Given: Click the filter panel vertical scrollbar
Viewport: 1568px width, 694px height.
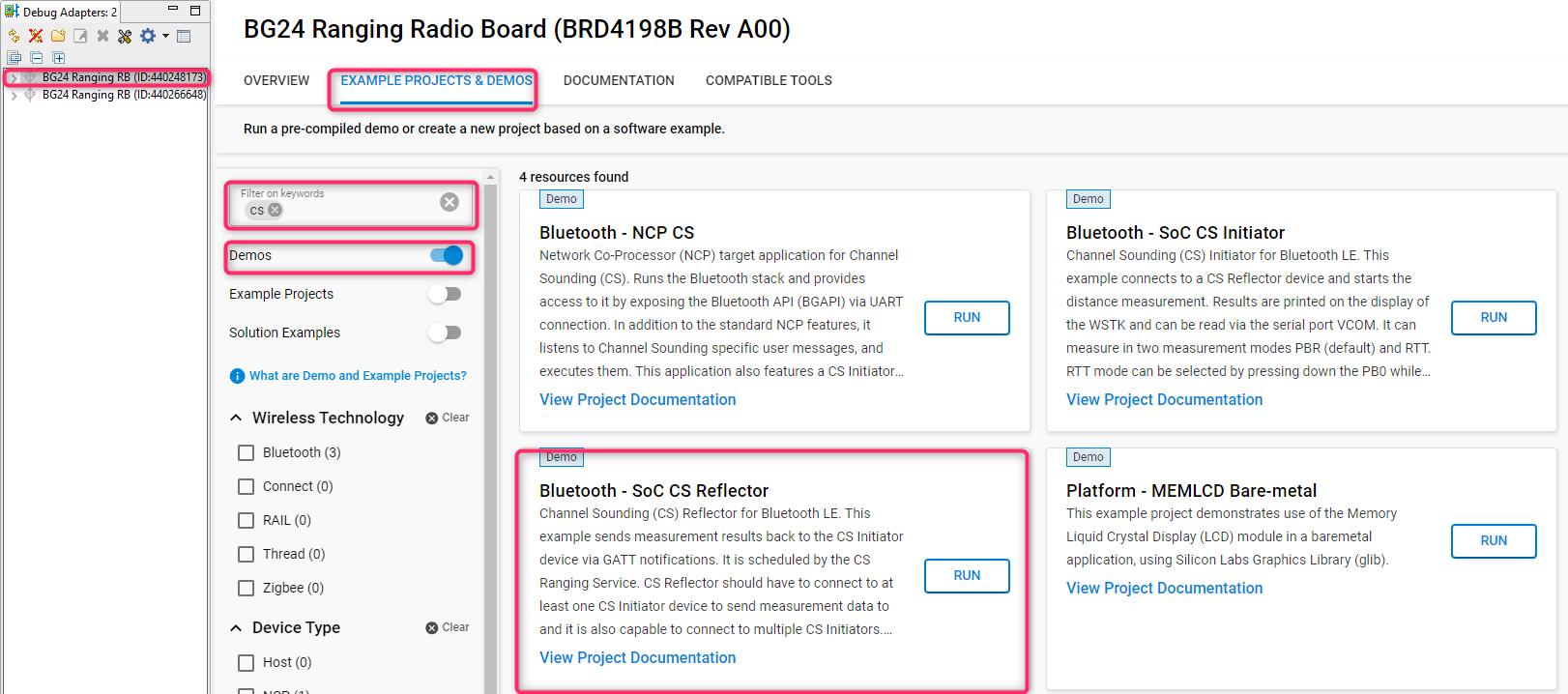Looking at the screenshot, I should 490,435.
